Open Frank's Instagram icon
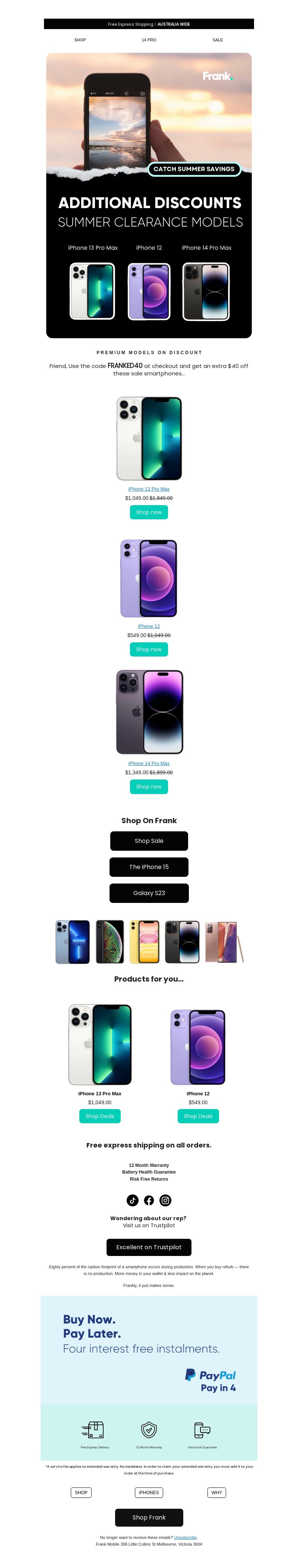The width and height of the screenshot is (298, 1568). coord(165,1200)
